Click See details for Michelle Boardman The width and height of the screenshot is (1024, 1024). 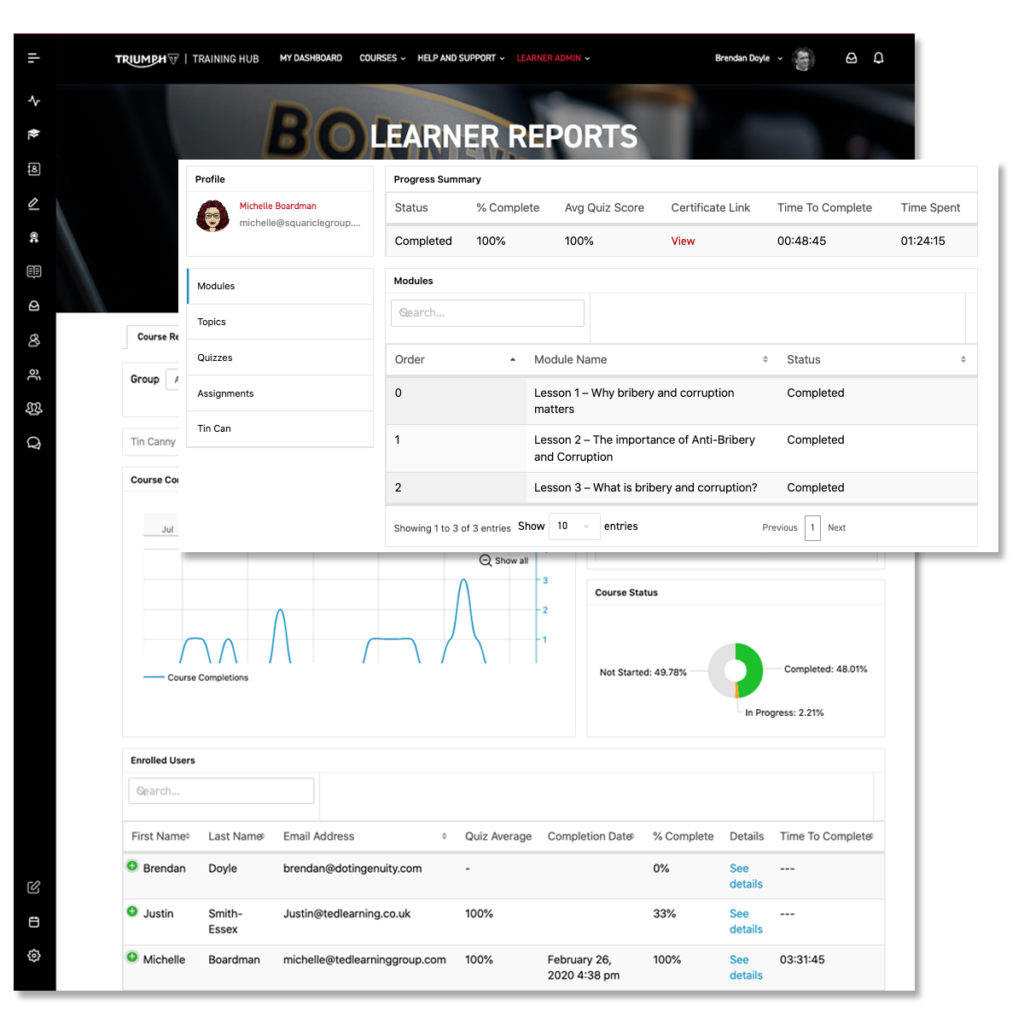pos(746,967)
